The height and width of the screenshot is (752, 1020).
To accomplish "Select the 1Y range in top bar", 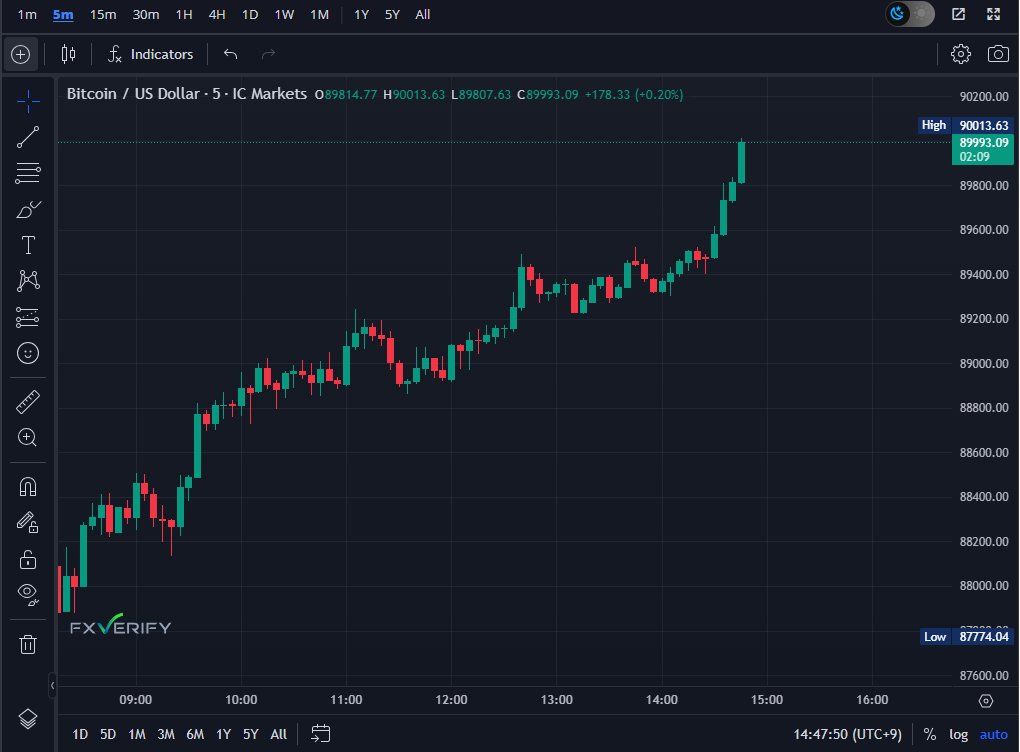I will (x=362, y=14).
